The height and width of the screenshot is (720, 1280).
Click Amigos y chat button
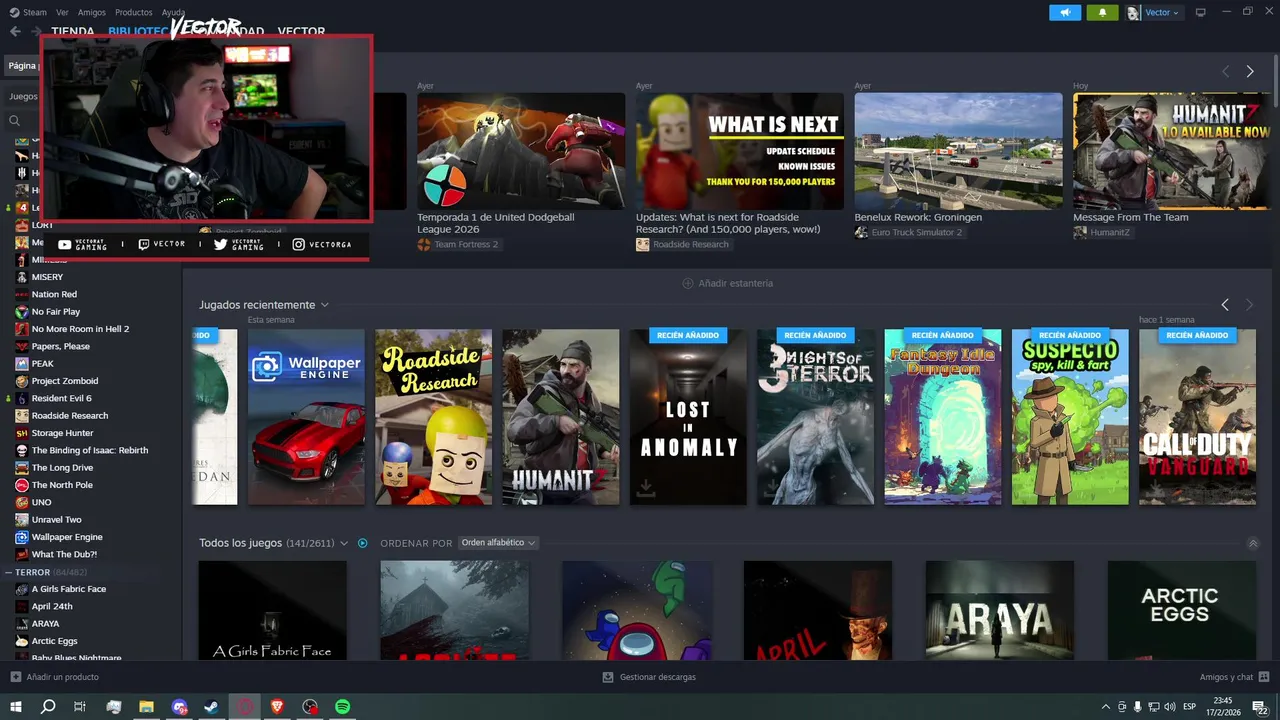tap(1234, 677)
